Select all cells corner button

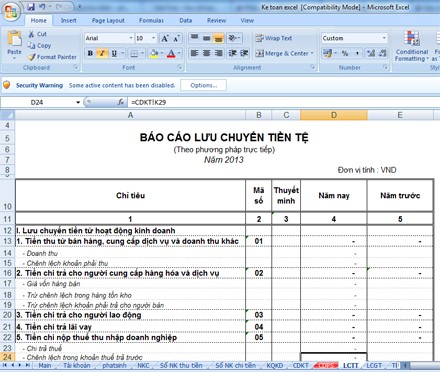[x=7, y=115]
